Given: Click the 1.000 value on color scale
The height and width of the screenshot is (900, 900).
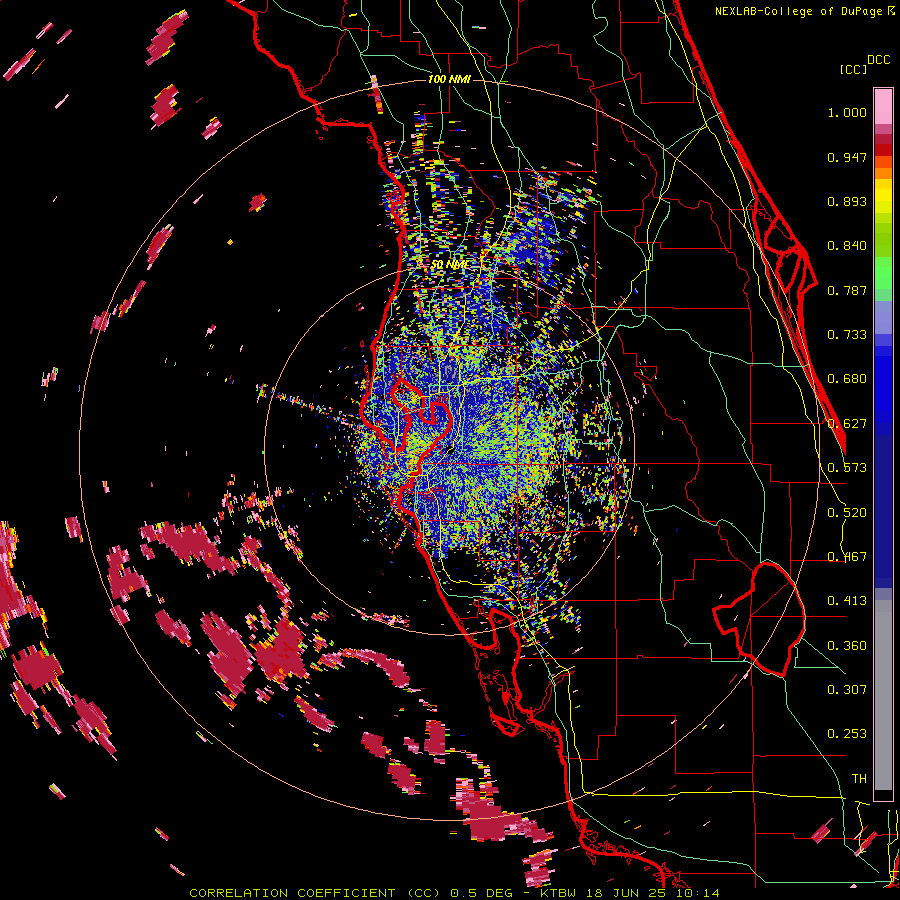Looking at the screenshot, I should click(x=847, y=112).
